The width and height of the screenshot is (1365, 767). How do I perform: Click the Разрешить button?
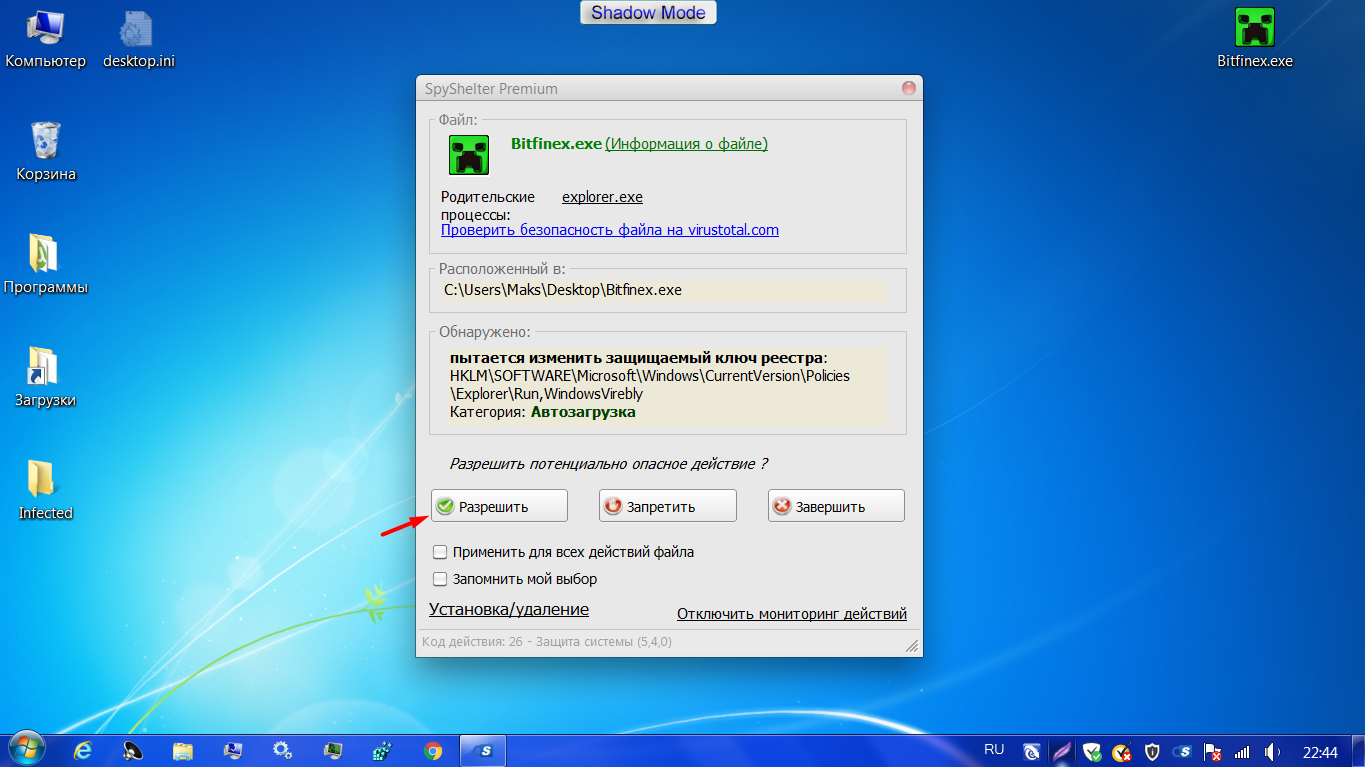pos(499,506)
